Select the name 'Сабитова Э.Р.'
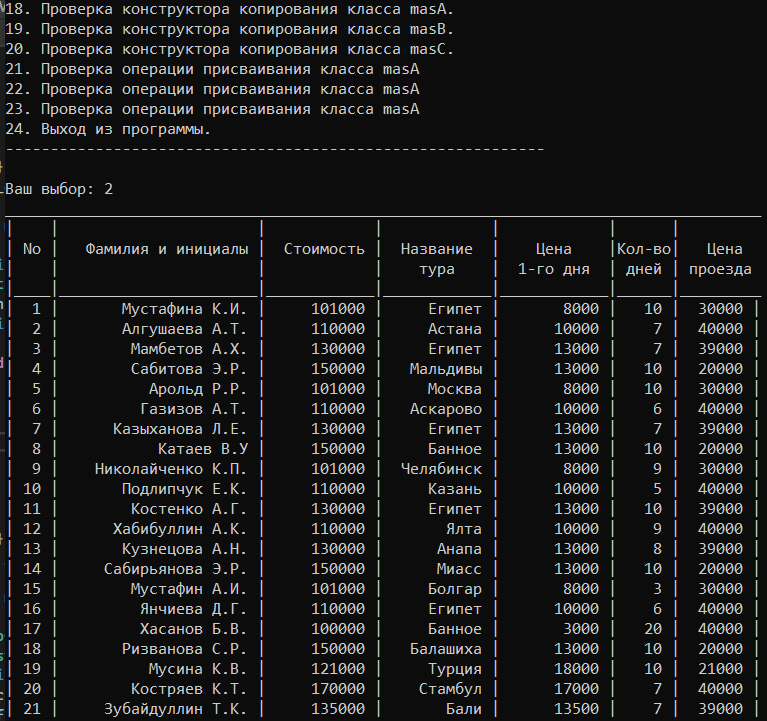The width and height of the screenshot is (767, 721). pyautogui.click(x=189, y=369)
